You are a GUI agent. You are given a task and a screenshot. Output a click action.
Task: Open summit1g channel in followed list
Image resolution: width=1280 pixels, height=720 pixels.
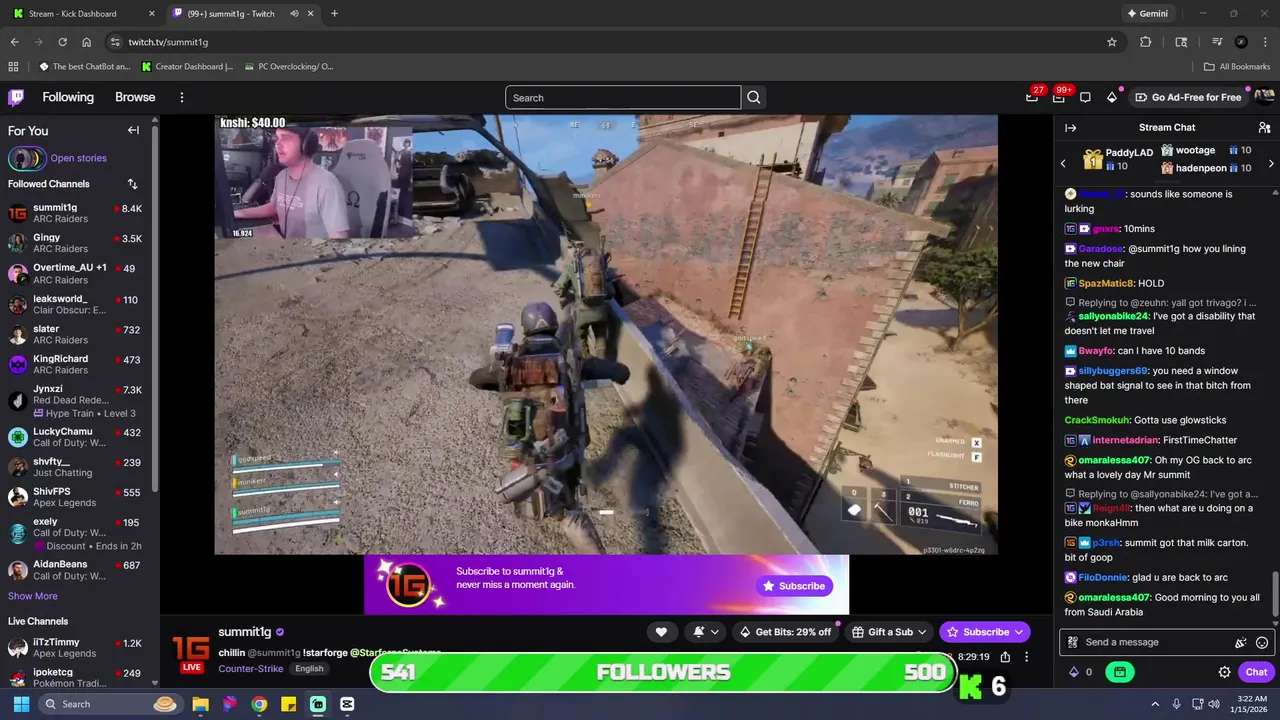[76, 213]
